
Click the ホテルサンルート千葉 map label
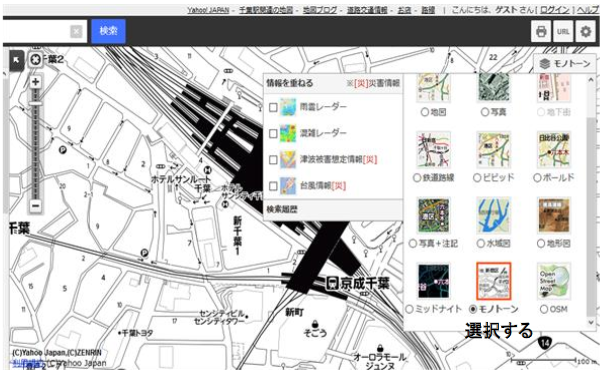pos(181,184)
